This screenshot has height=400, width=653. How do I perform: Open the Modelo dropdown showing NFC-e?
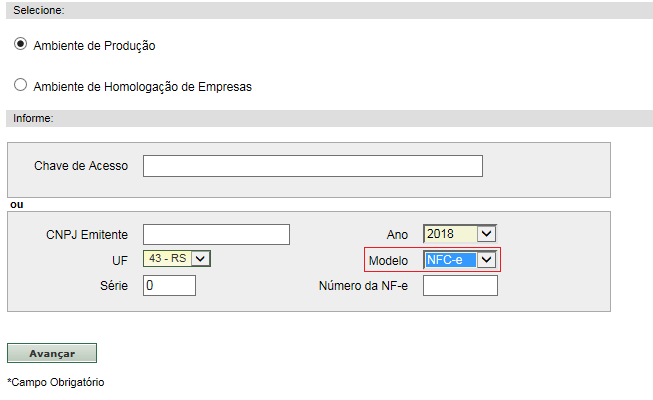coord(460,260)
